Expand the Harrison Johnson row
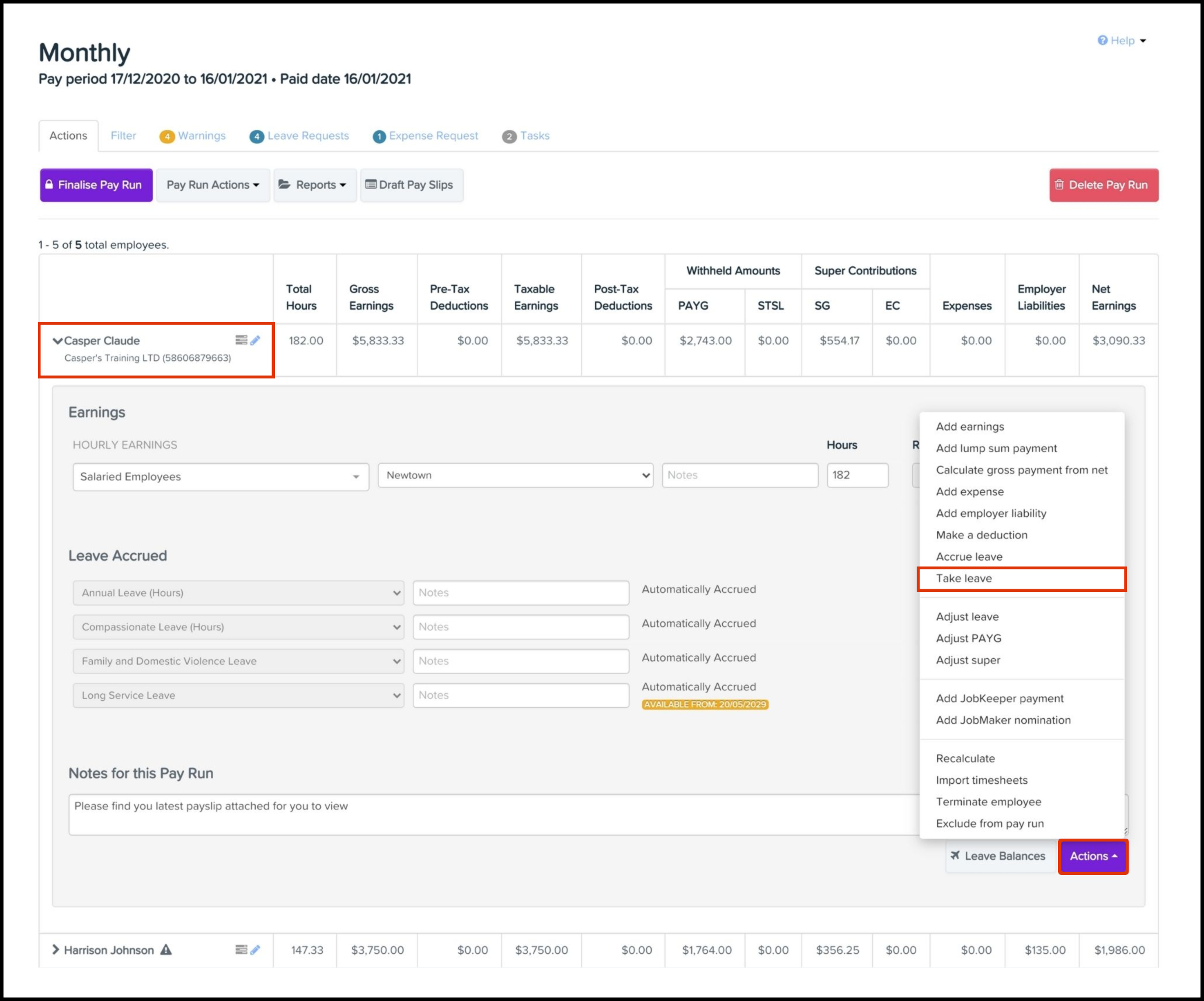Image resolution: width=1204 pixels, height=1001 pixels. pyautogui.click(x=55, y=950)
